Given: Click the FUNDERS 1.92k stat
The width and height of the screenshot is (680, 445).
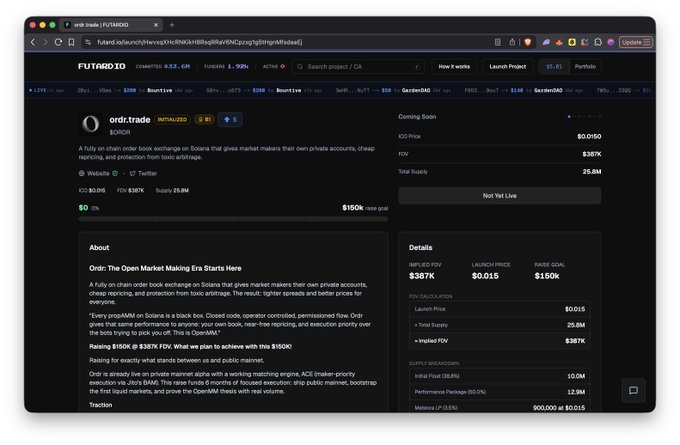Looking at the screenshot, I should pyautogui.click(x=226, y=66).
